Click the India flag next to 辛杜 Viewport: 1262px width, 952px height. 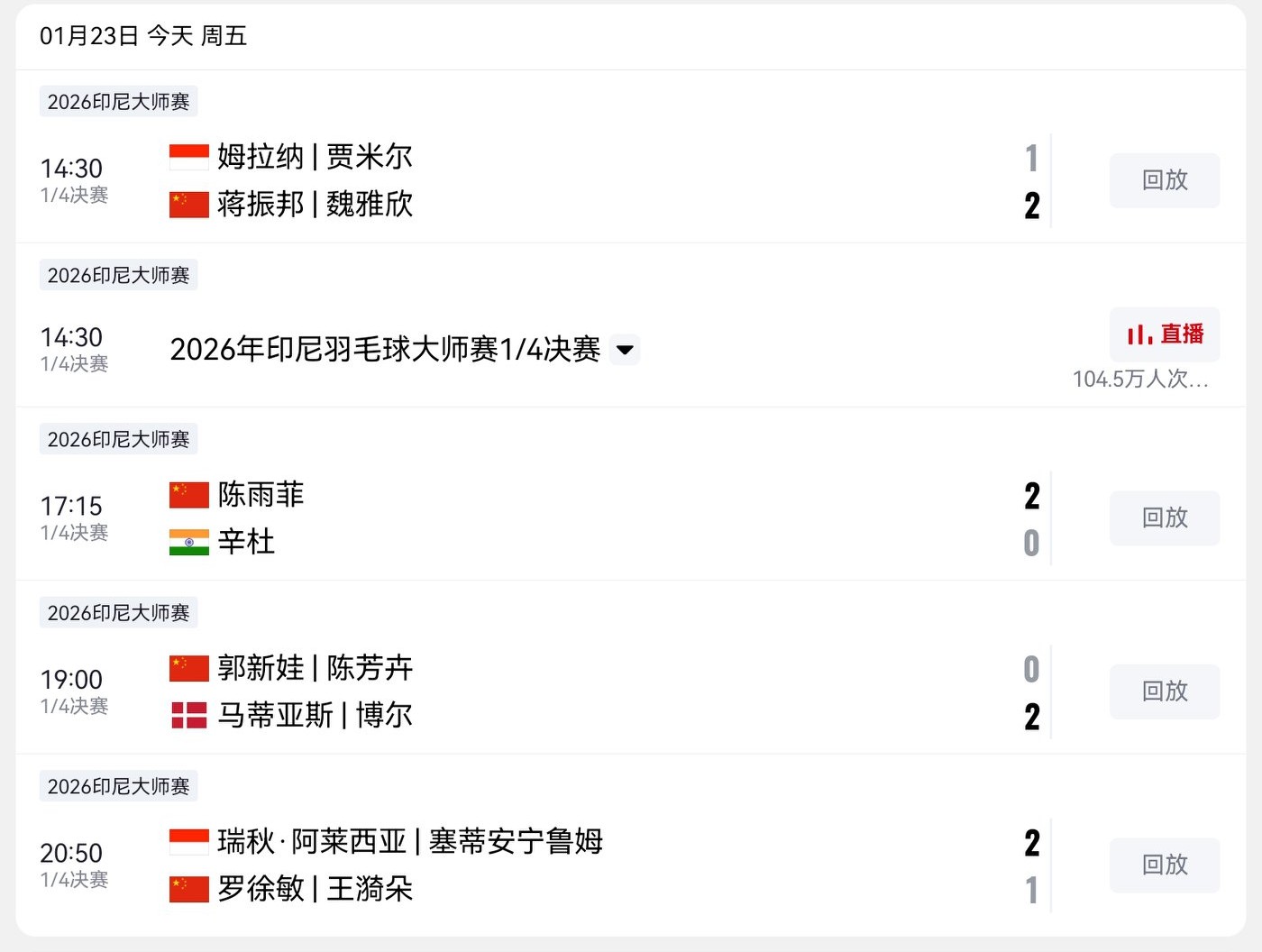[189, 542]
